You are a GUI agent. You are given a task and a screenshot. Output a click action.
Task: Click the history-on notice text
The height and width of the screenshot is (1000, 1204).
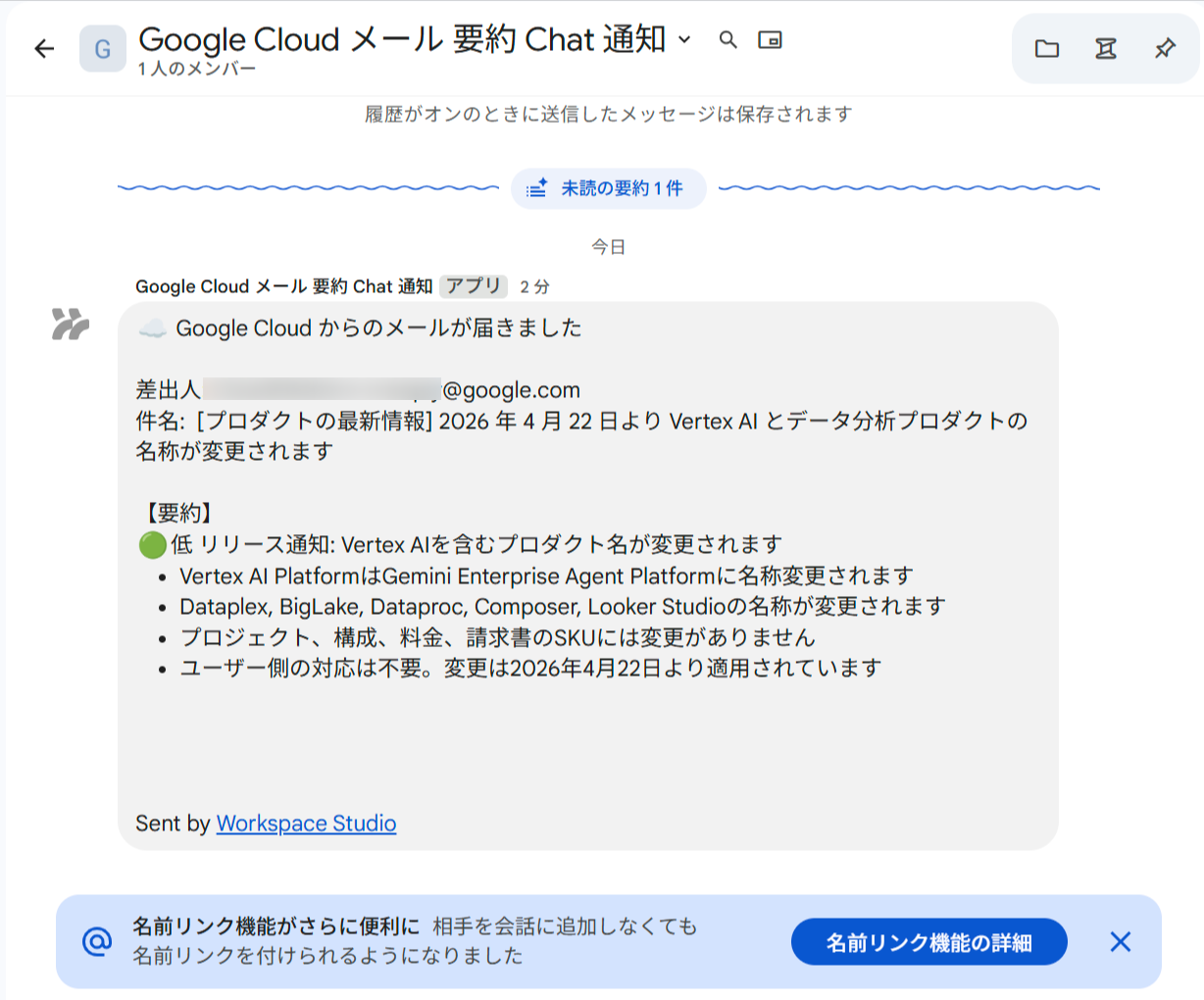pos(608,114)
